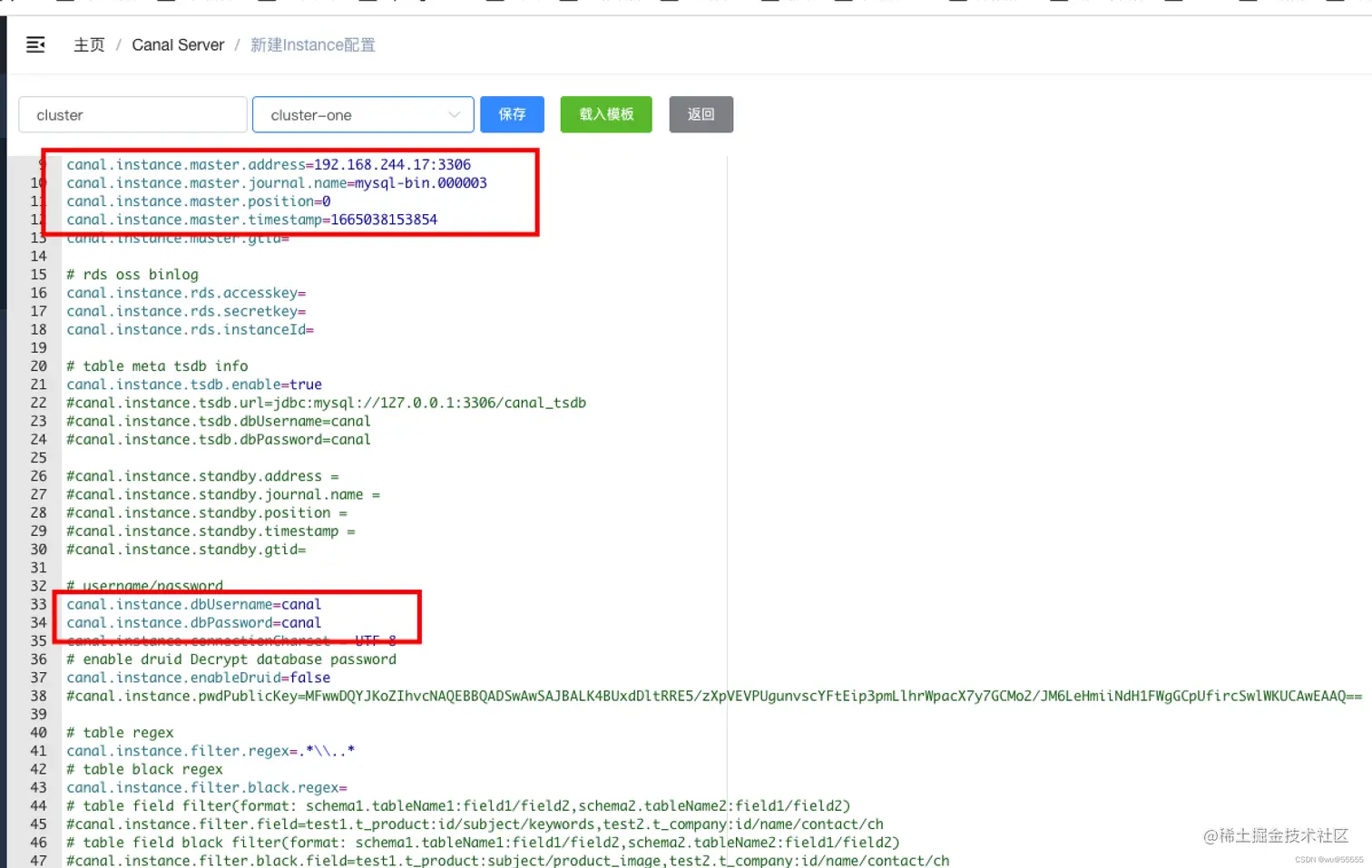
Task: Click the #canal.instance.pwdPublicKey line
Action: (x=714, y=696)
